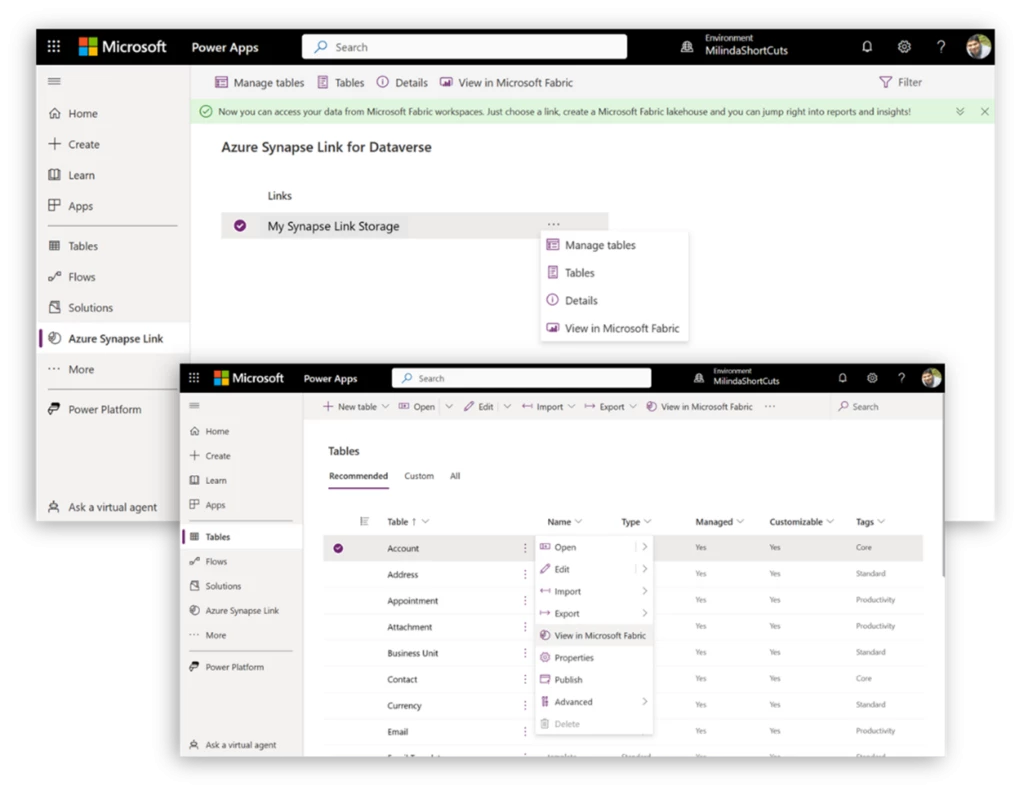Open the Name column sort dropdown
Screen dimensions: 1024x793
tap(578, 521)
